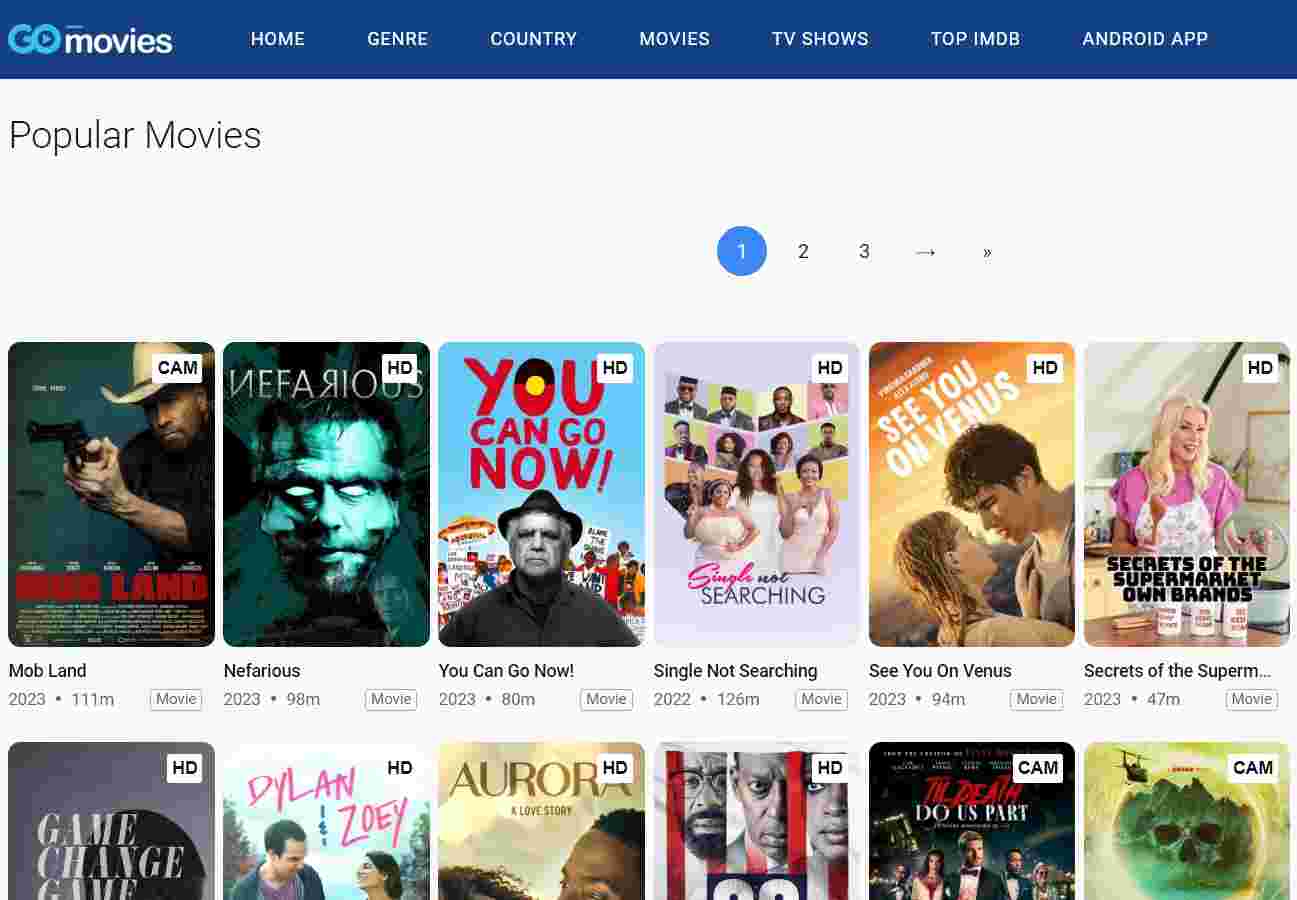This screenshot has height=900, width=1297.
Task: Open the See You On Venus poster
Action: (972, 494)
